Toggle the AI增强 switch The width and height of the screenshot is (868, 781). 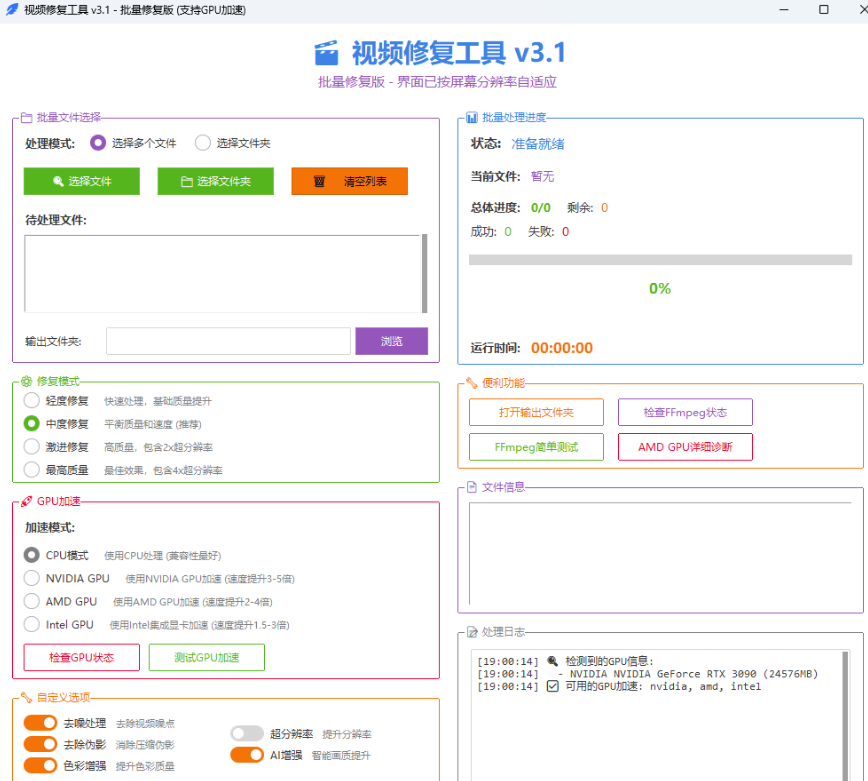247,755
